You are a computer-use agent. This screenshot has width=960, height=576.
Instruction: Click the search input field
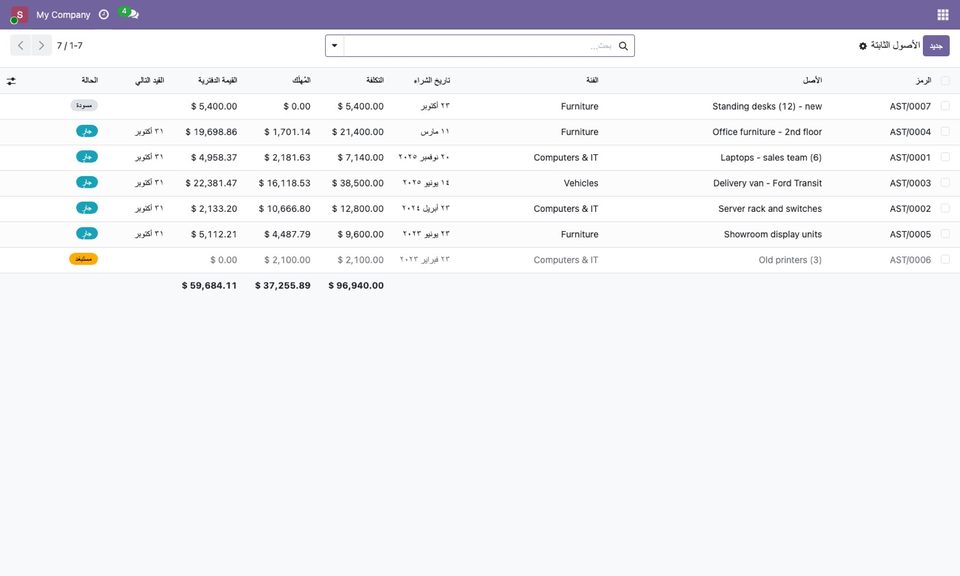click(x=479, y=46)
